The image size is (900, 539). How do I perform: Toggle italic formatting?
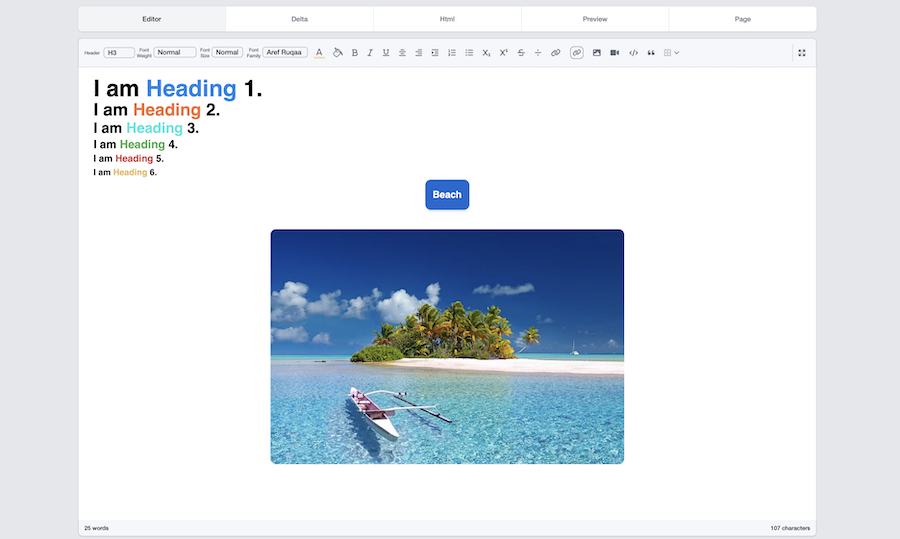(370, 53)
